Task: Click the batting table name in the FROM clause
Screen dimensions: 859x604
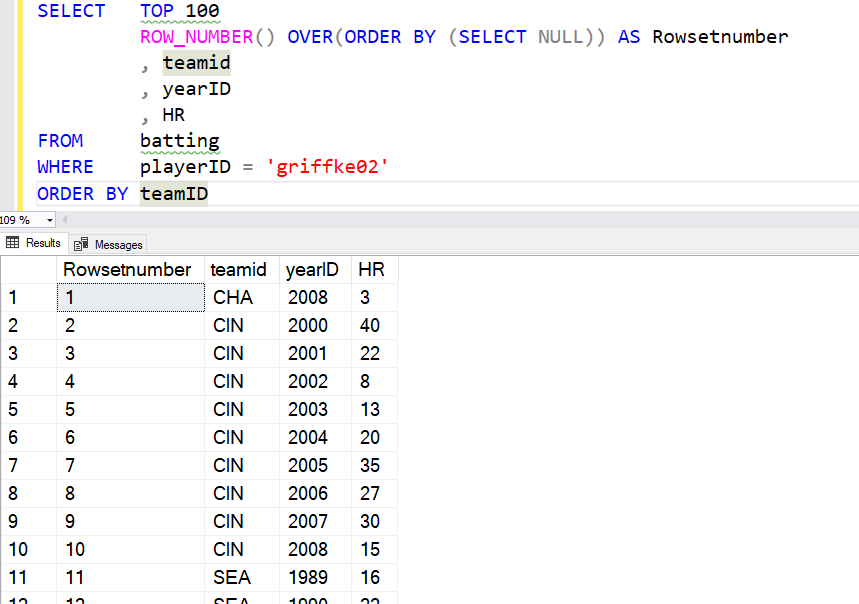Action: (179, 141)
